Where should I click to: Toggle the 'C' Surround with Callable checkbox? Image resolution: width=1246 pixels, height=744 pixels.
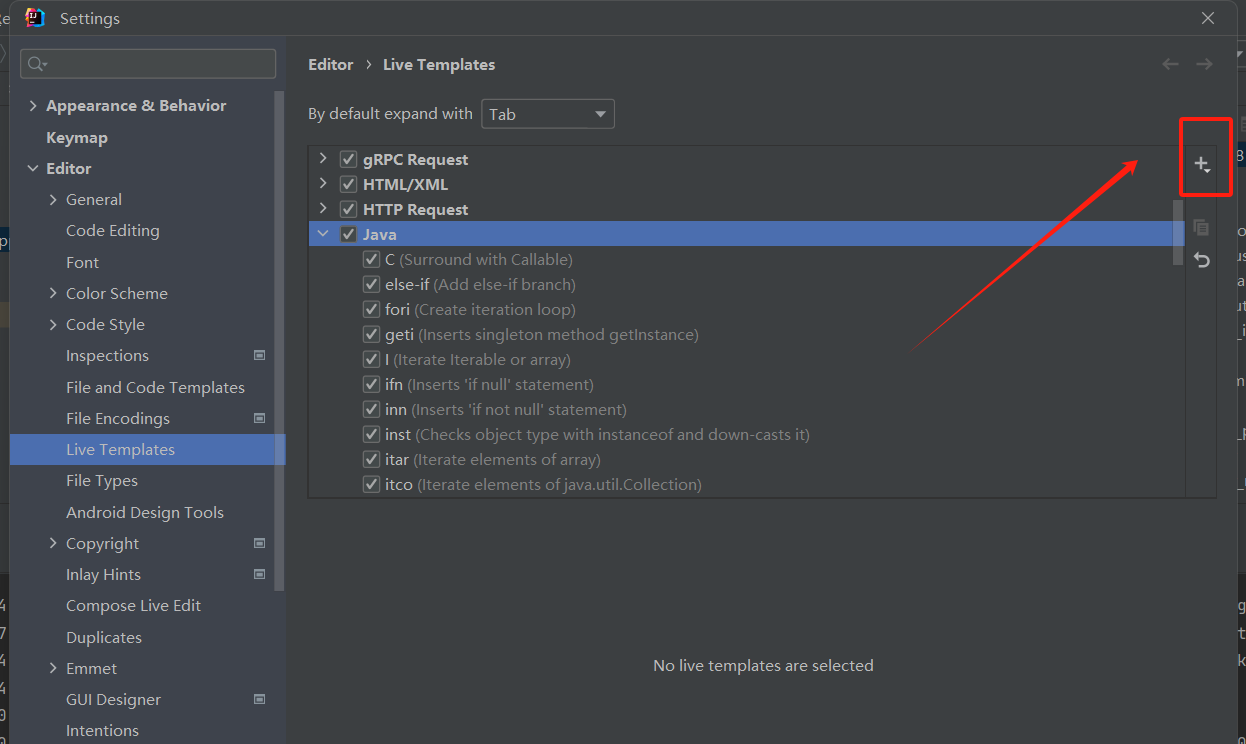click(x=370, y=259)
